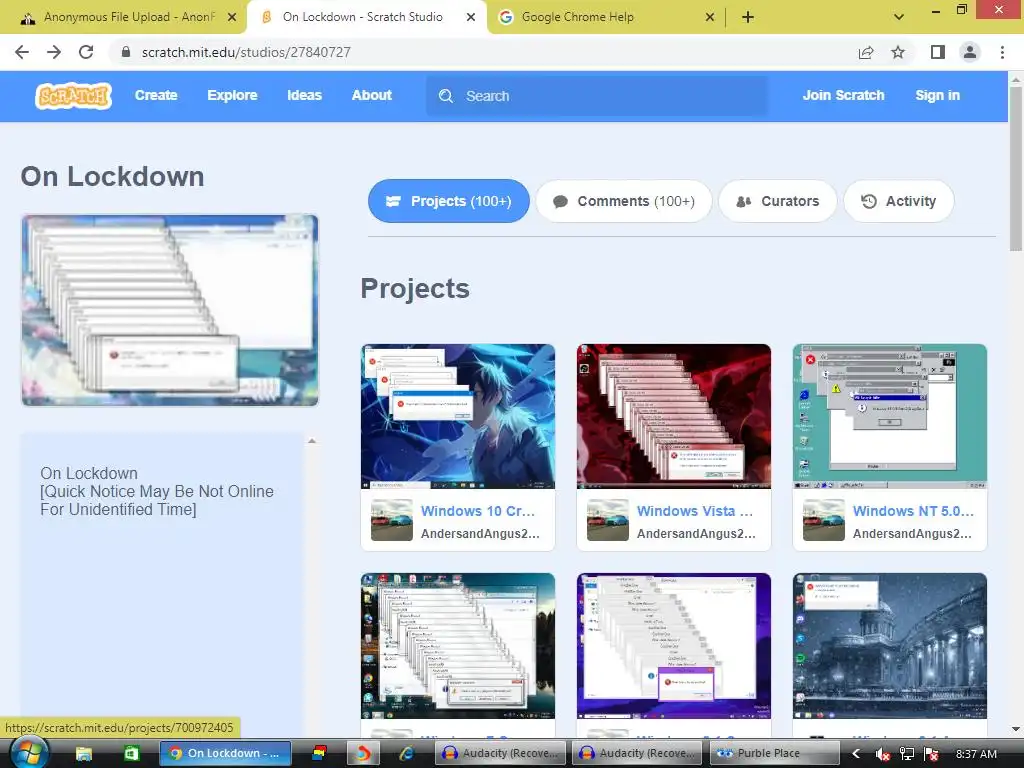Screen dimensions: 1024x768
Task: Open the Chrome three-dot menu
Action: point(1002,52)
